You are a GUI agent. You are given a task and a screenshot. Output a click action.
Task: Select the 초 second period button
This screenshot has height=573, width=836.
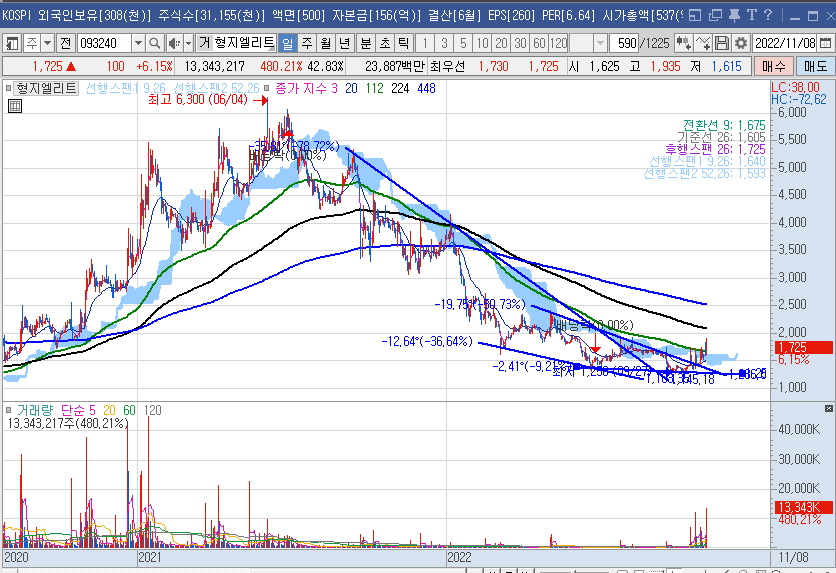385,43
